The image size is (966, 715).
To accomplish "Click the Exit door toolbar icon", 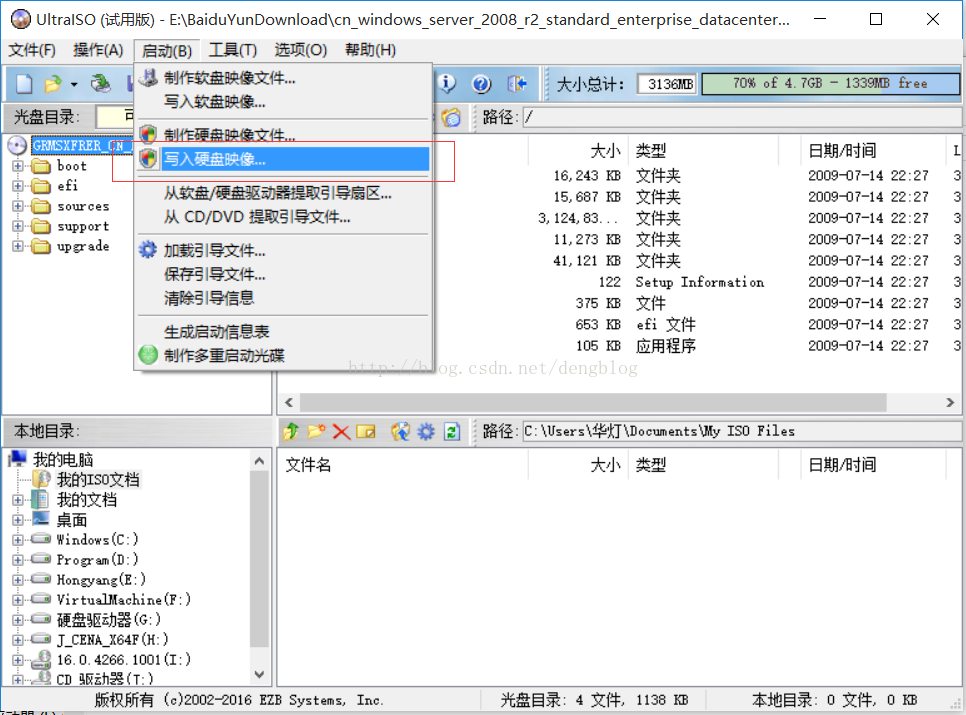I will (x=516, y=83).
